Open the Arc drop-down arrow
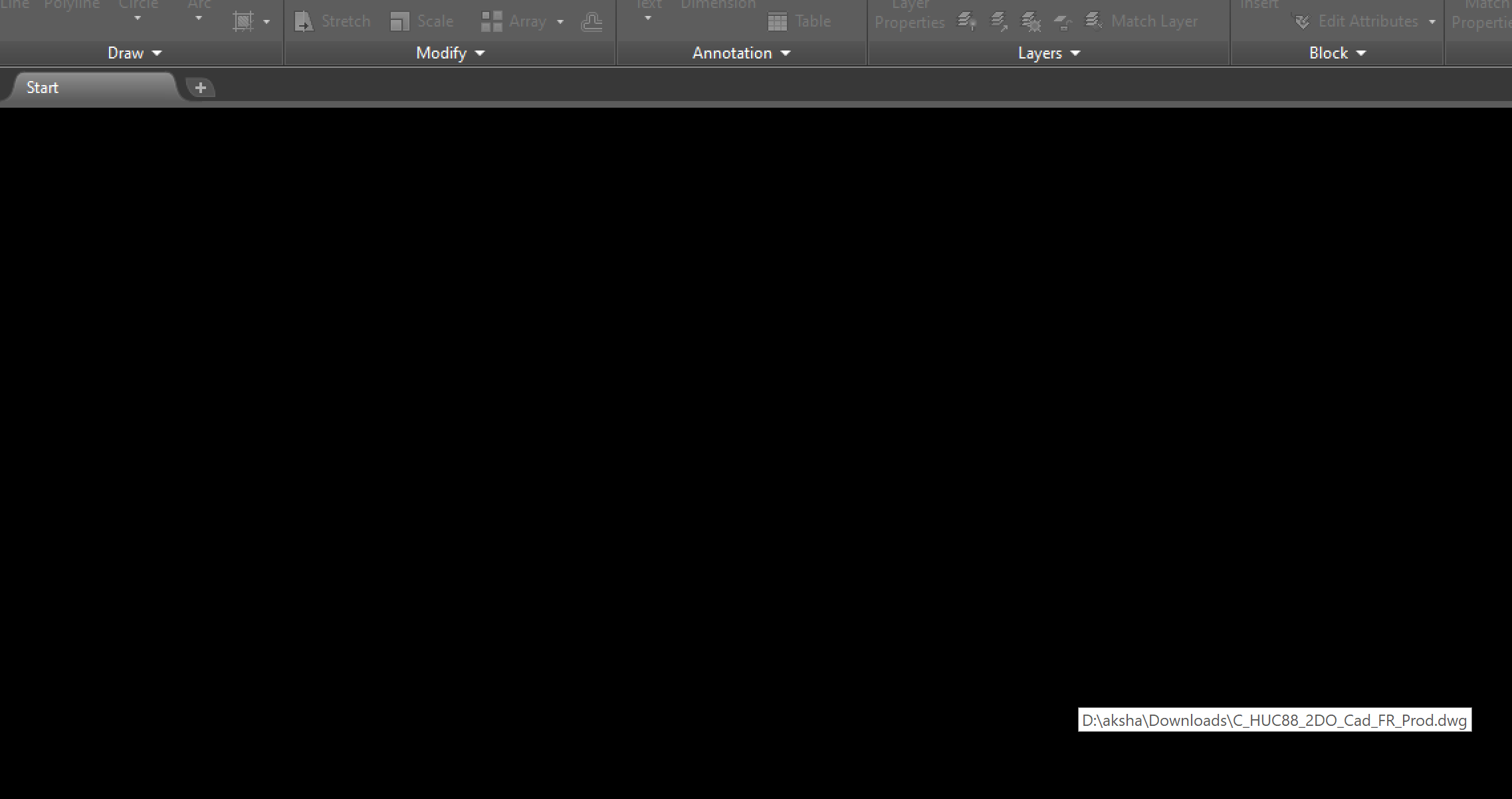This screenshot has height=799, width=1512. [x=197, y=18]
